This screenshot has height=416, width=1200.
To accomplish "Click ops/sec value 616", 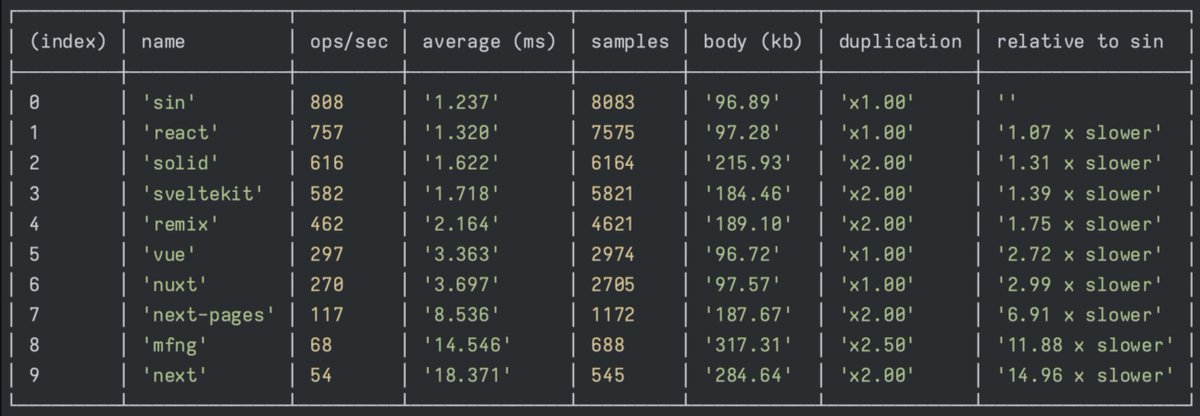I will click(x=327, y=162).
